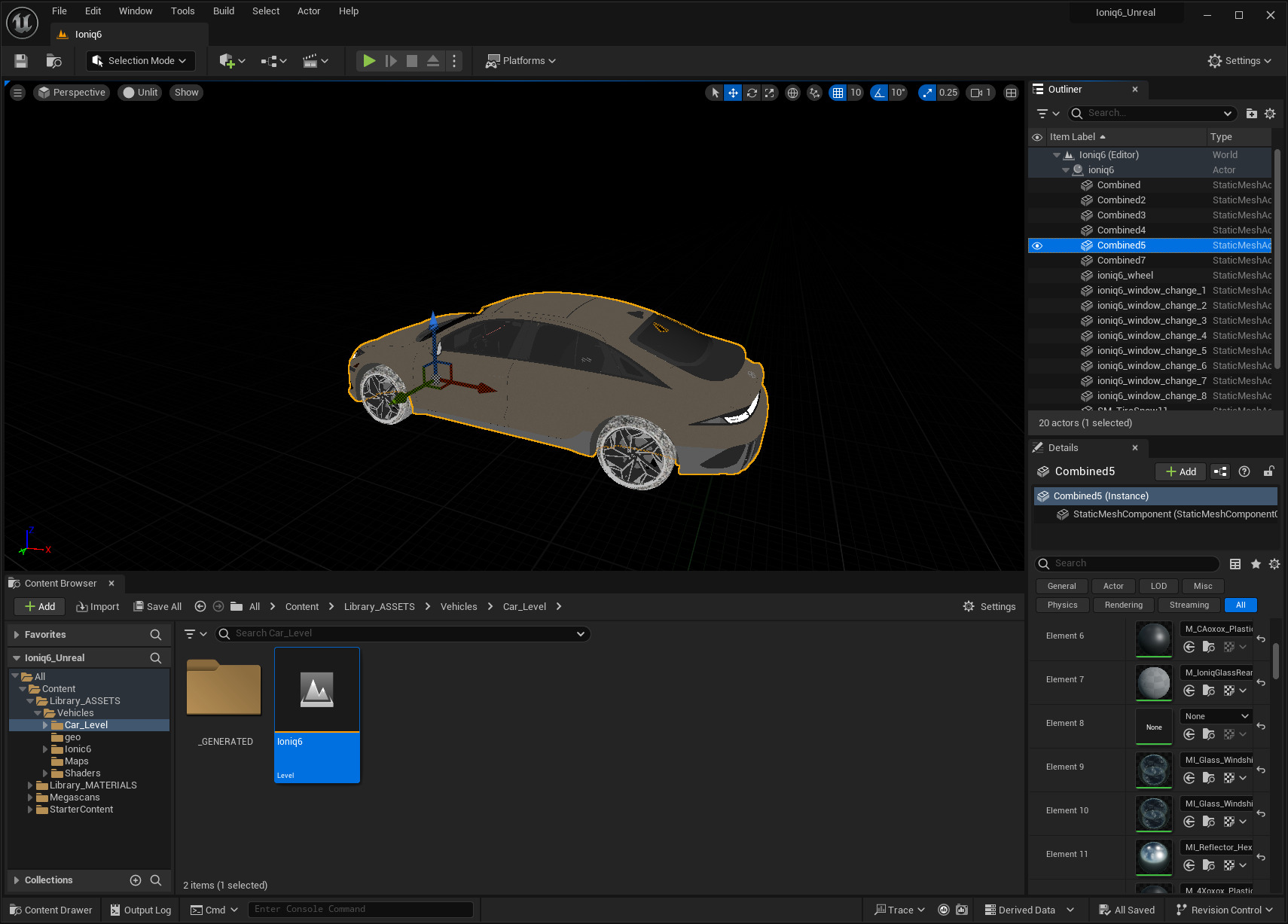Screen dimensions: 1288x924
Task: Open surface snapping options
Action: [814, 93]
